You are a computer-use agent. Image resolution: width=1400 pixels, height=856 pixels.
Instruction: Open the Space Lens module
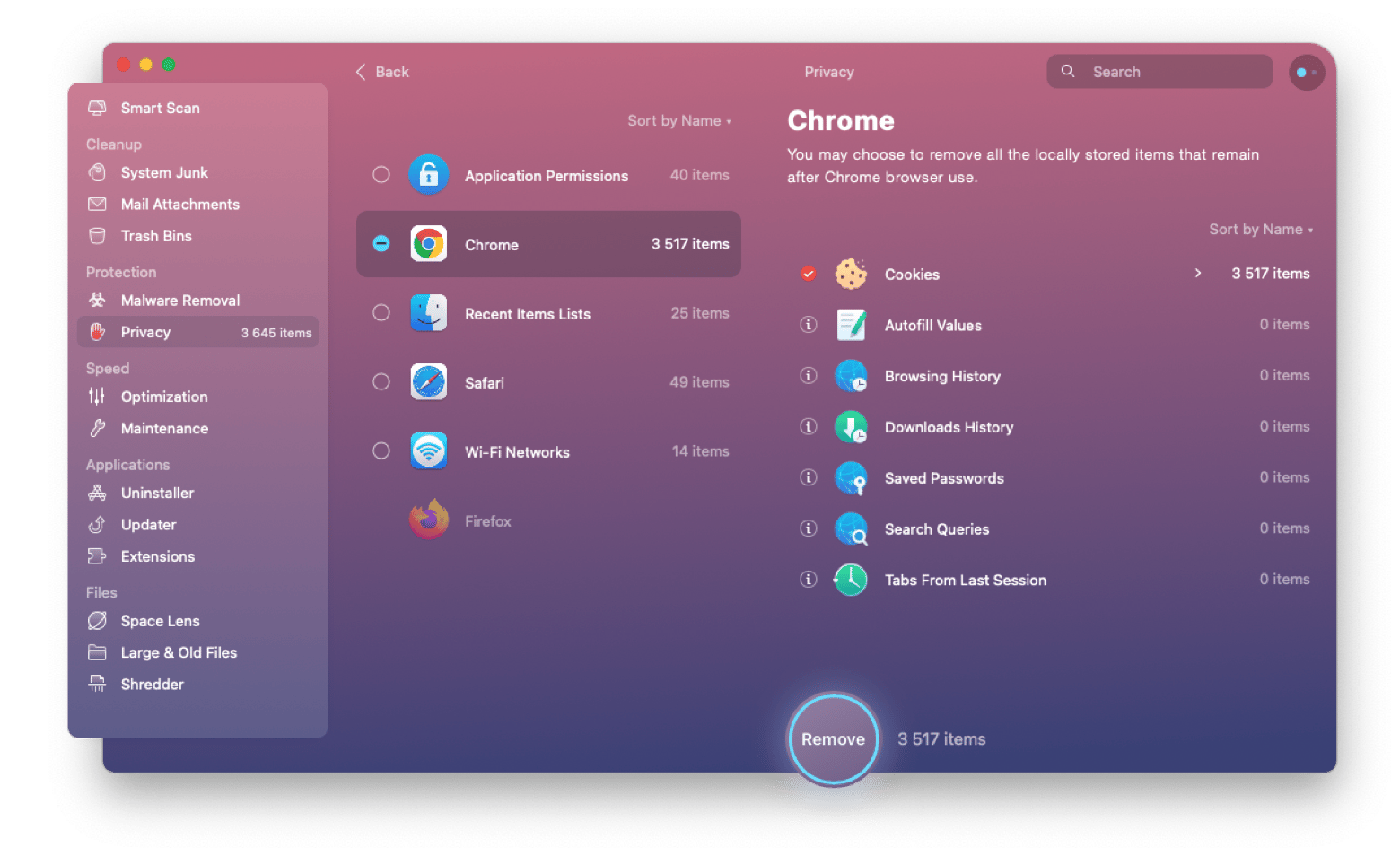tap(197, 621)
